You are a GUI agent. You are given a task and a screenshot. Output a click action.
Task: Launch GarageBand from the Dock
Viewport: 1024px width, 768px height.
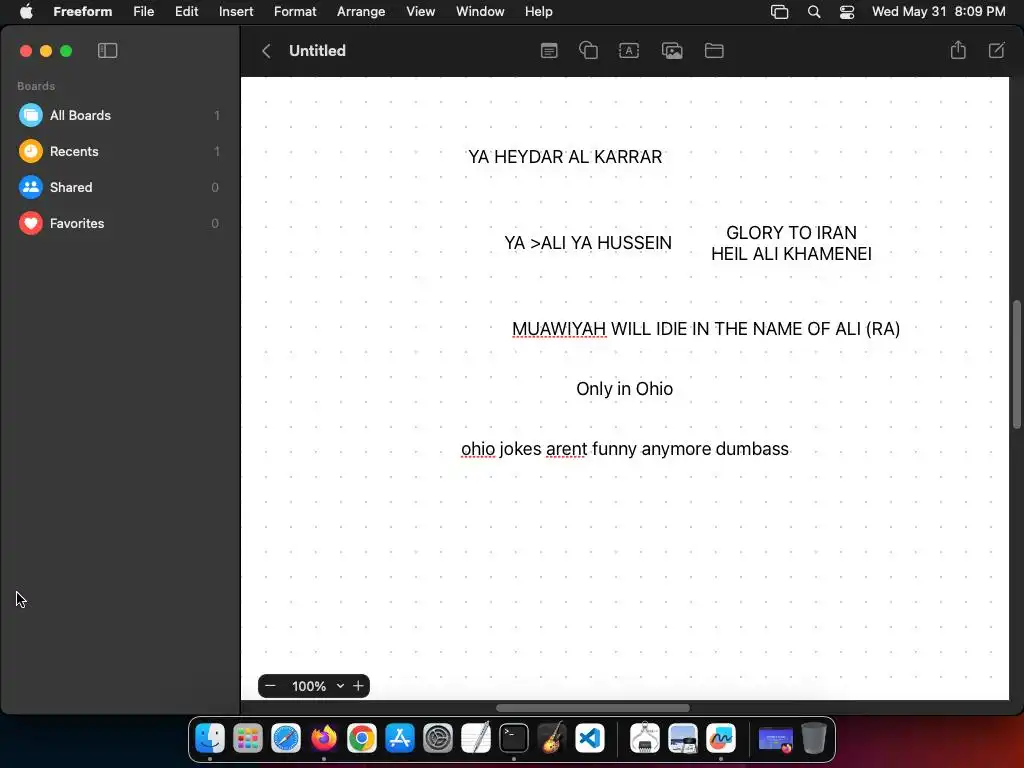click(552, 739)
